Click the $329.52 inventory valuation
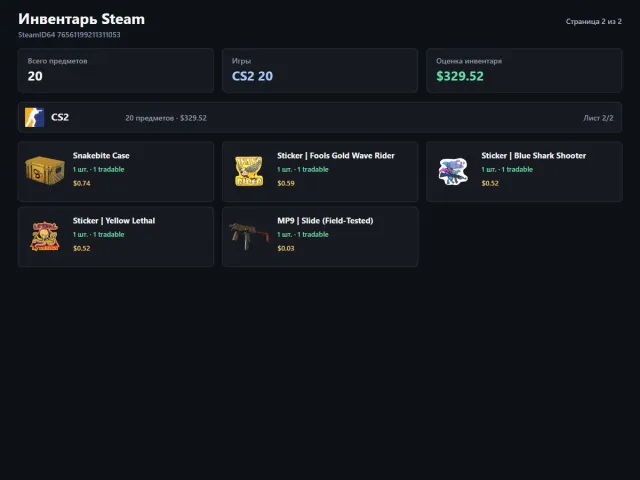 coord(460,76)
